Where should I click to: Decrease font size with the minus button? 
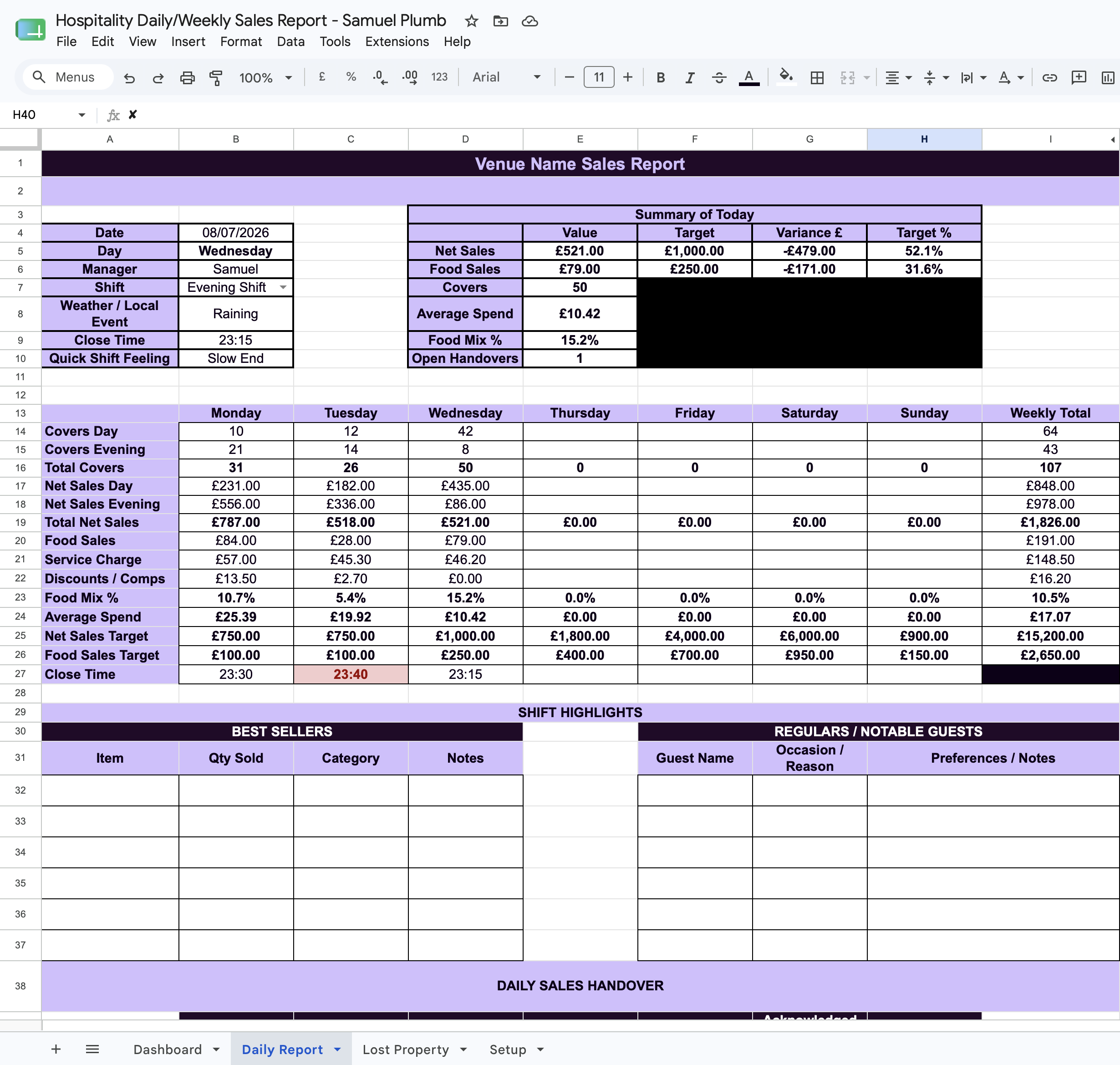pyautogui.click(x=570, y=77)
